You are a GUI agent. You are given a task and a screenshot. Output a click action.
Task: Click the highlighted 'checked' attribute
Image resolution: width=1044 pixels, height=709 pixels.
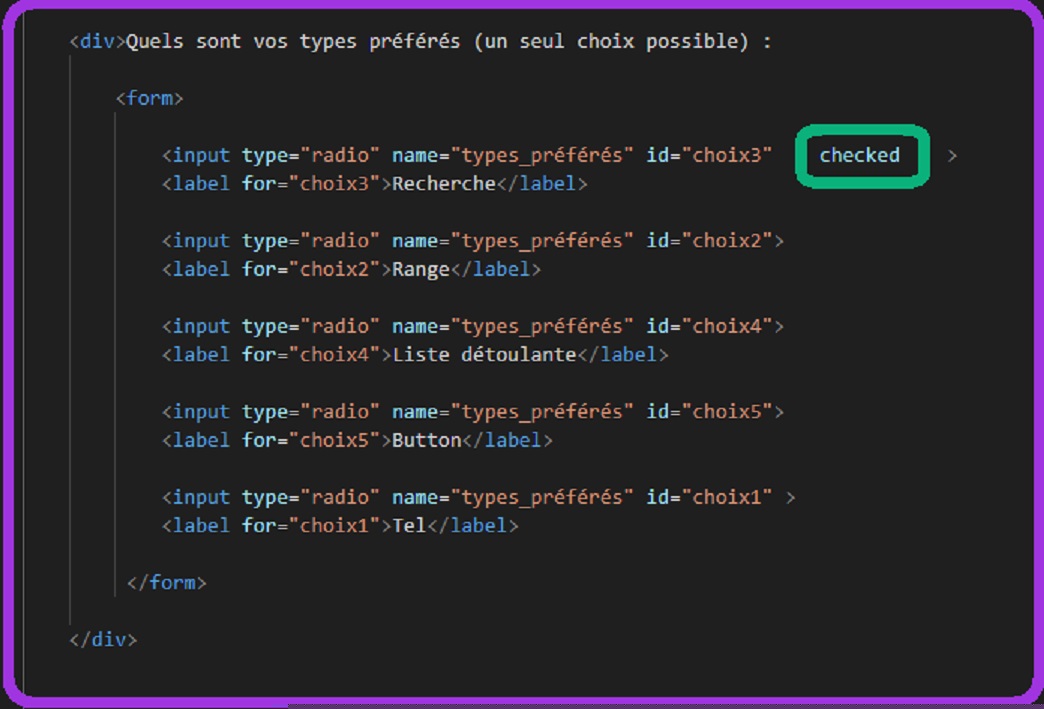pos(860,155)
